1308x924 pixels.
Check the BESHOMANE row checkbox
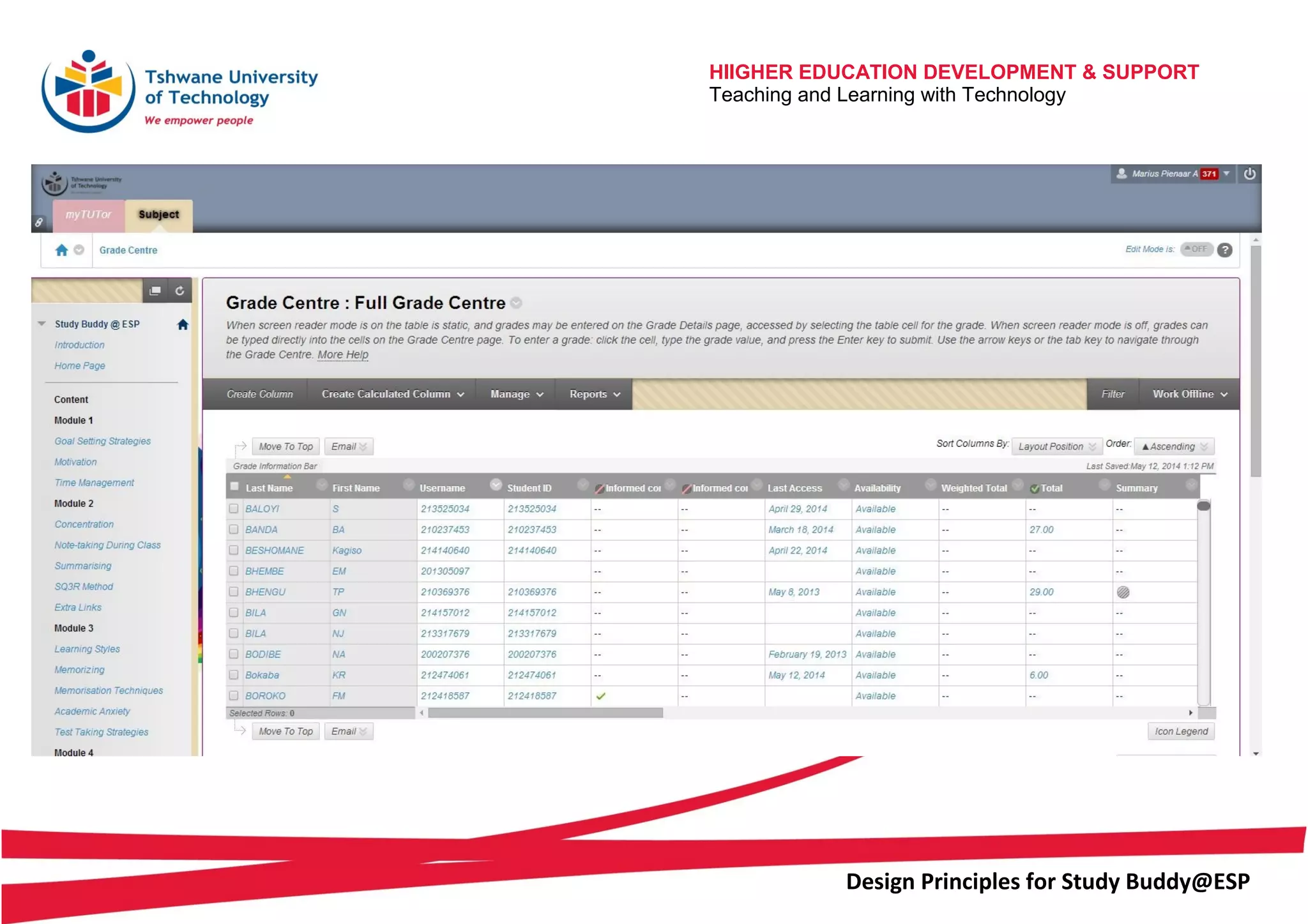point(234,550)
